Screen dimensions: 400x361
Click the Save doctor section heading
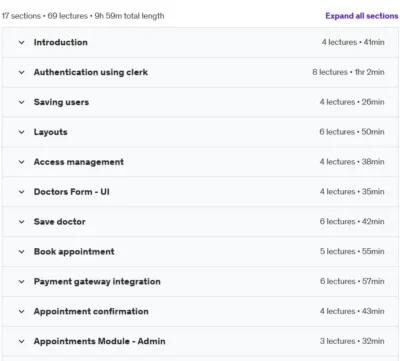coord(59,222)
